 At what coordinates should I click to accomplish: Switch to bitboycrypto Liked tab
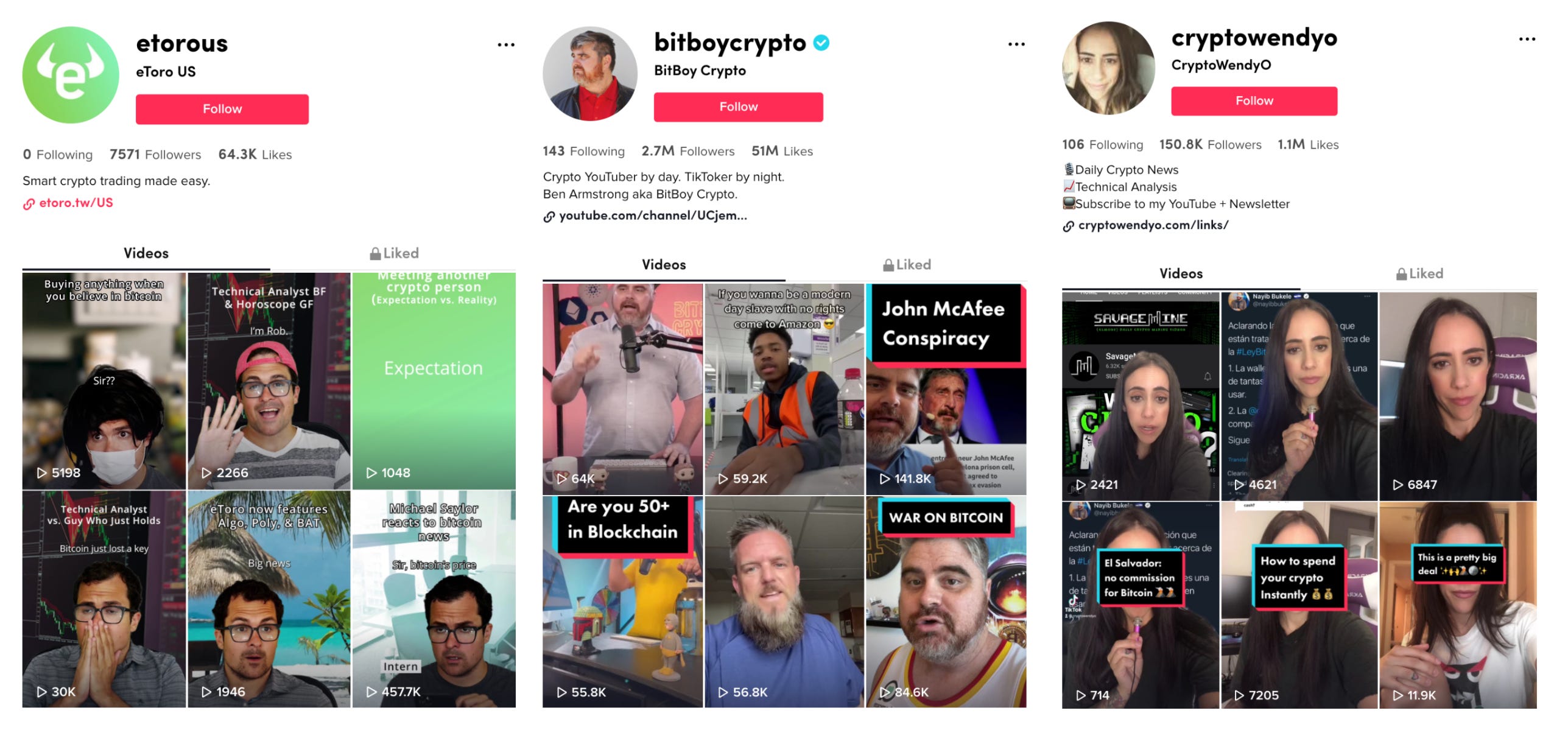tap(907, 265)
